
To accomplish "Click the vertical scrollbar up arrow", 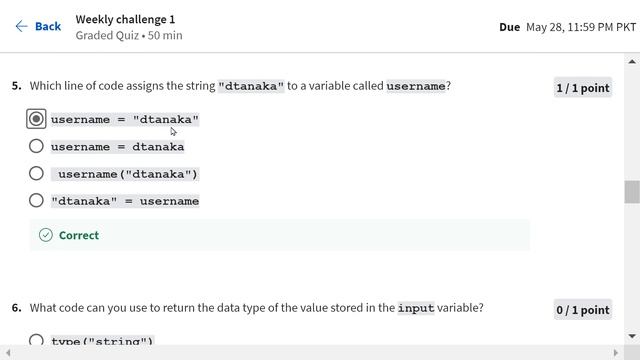I will click(632, 62).
